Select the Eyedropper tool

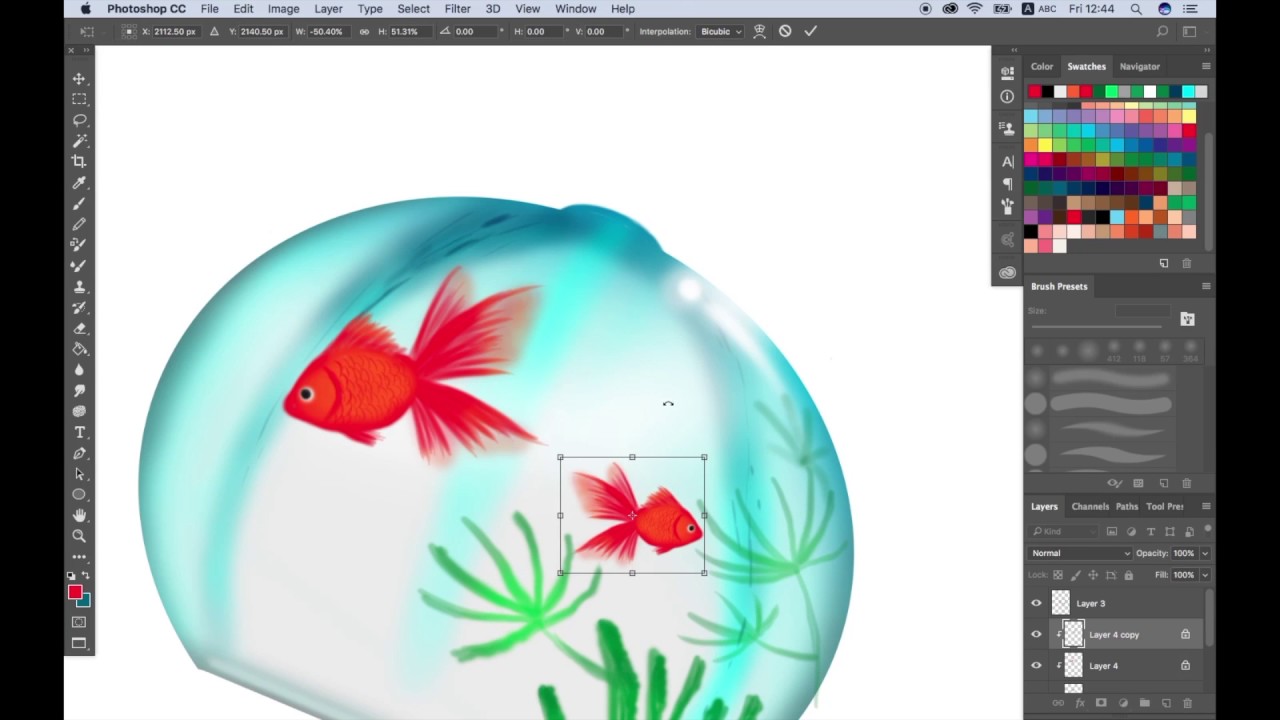(79, 183)
